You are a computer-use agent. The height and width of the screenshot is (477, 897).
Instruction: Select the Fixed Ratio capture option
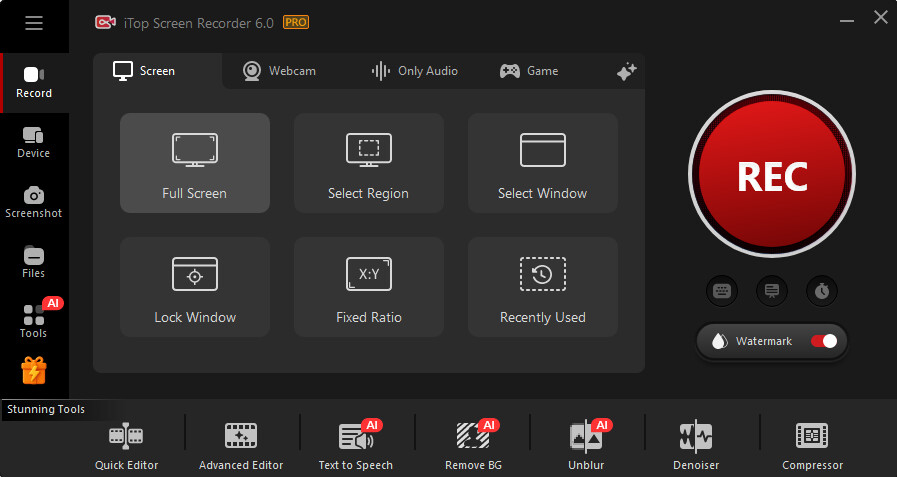[x=368, y=287]
